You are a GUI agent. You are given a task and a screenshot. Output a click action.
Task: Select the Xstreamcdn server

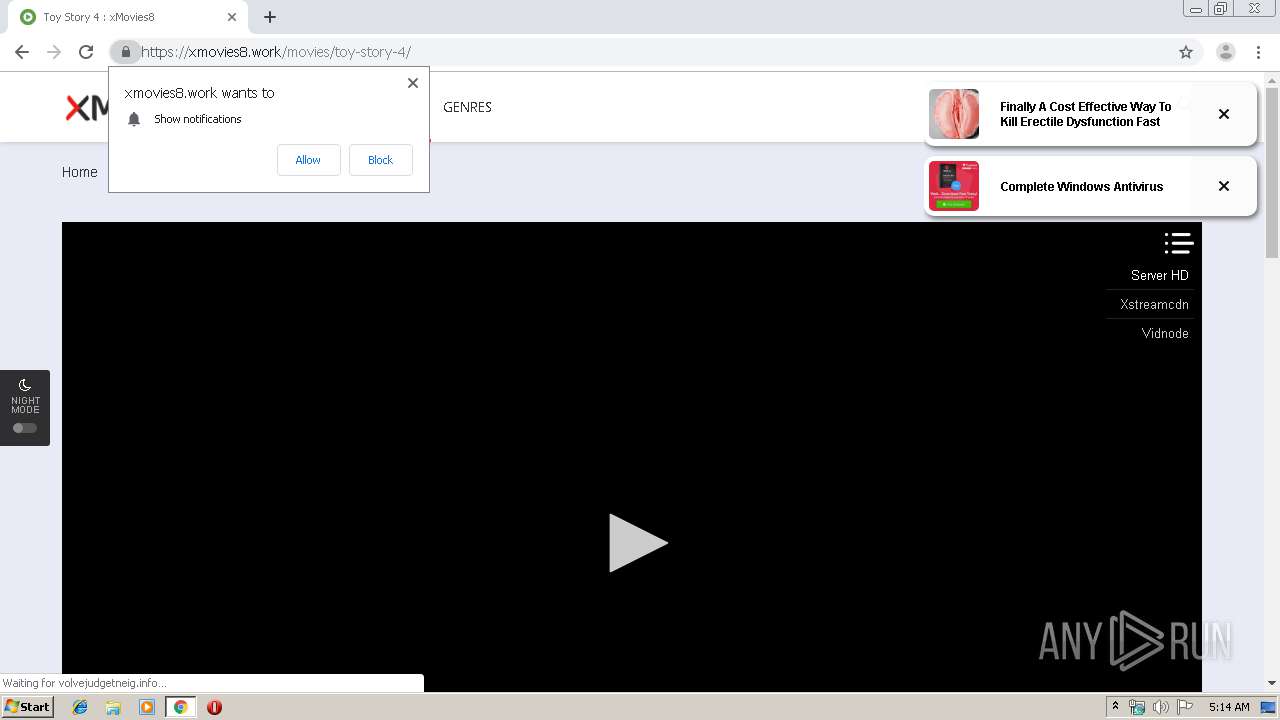[x=1154, y=304]
